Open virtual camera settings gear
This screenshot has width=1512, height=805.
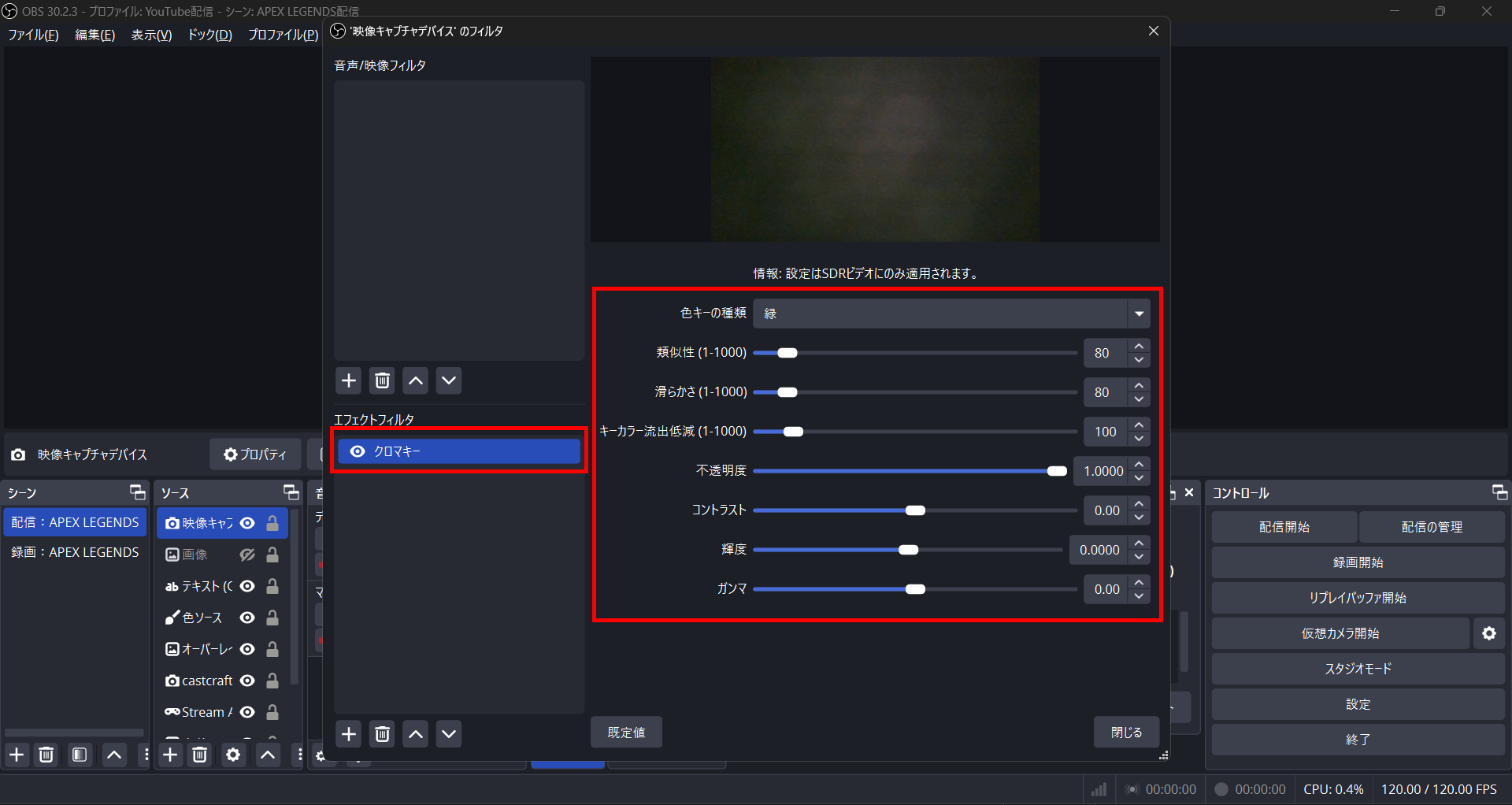[1489, 633]
